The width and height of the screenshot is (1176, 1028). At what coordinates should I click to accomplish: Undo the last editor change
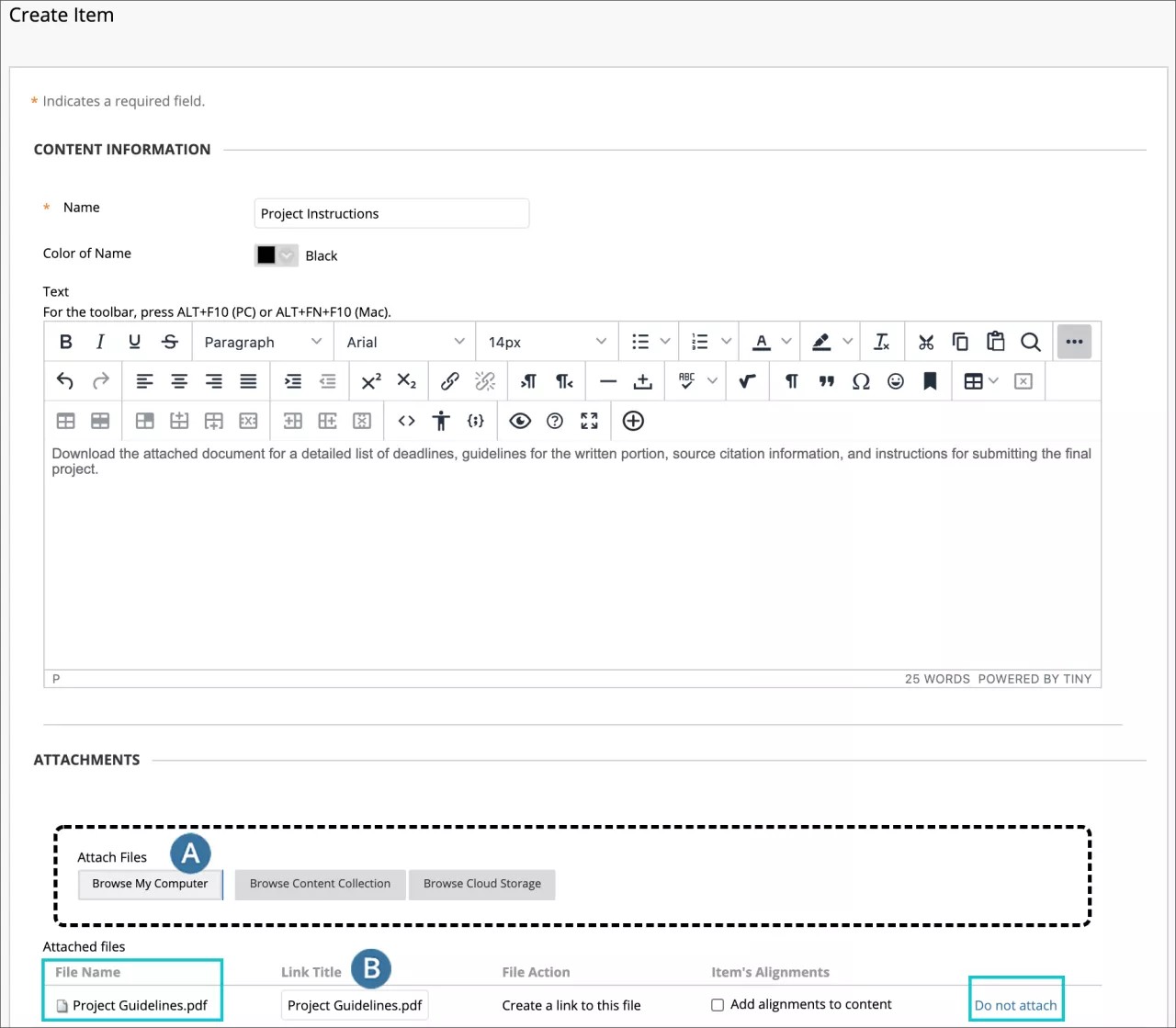click(x=64, y=380)
